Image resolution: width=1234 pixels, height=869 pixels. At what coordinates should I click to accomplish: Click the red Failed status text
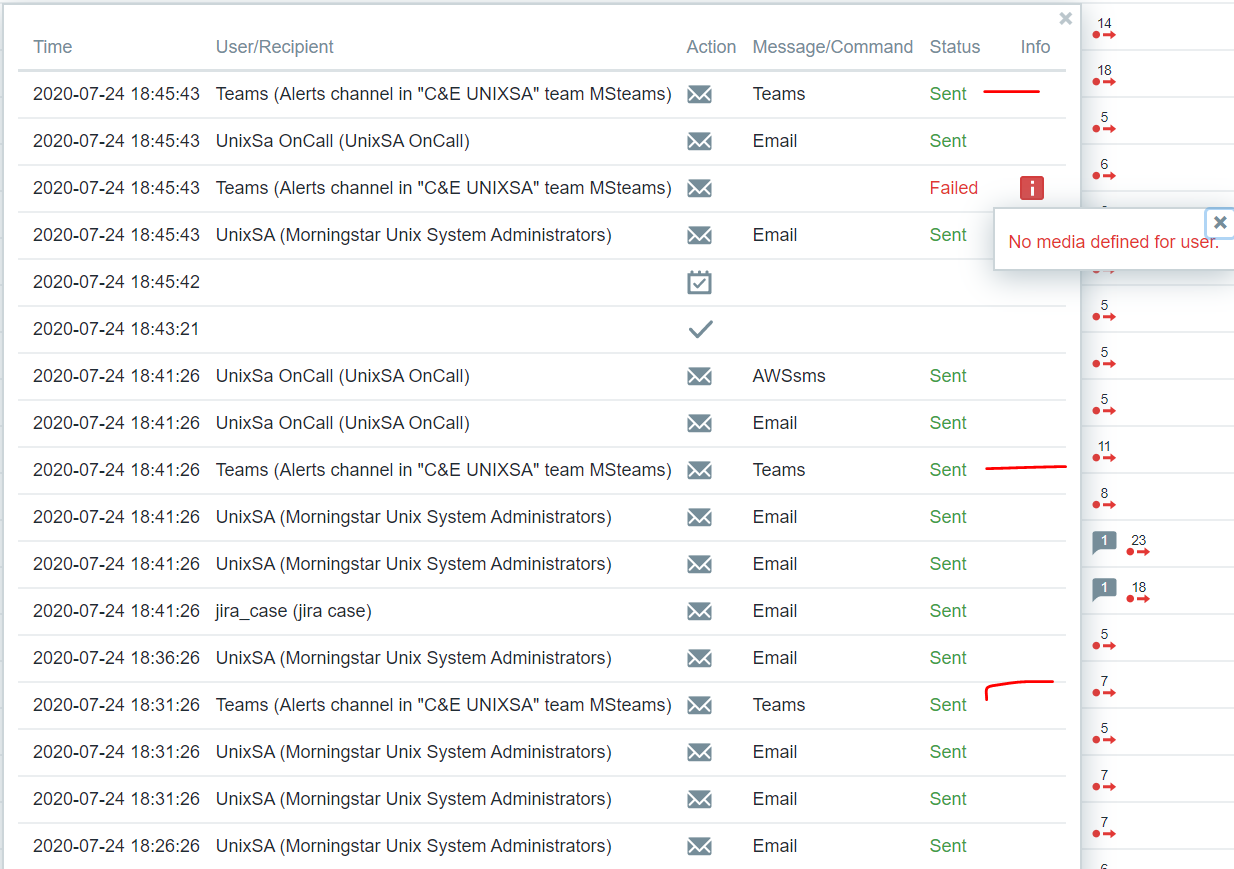coord(953,188)
